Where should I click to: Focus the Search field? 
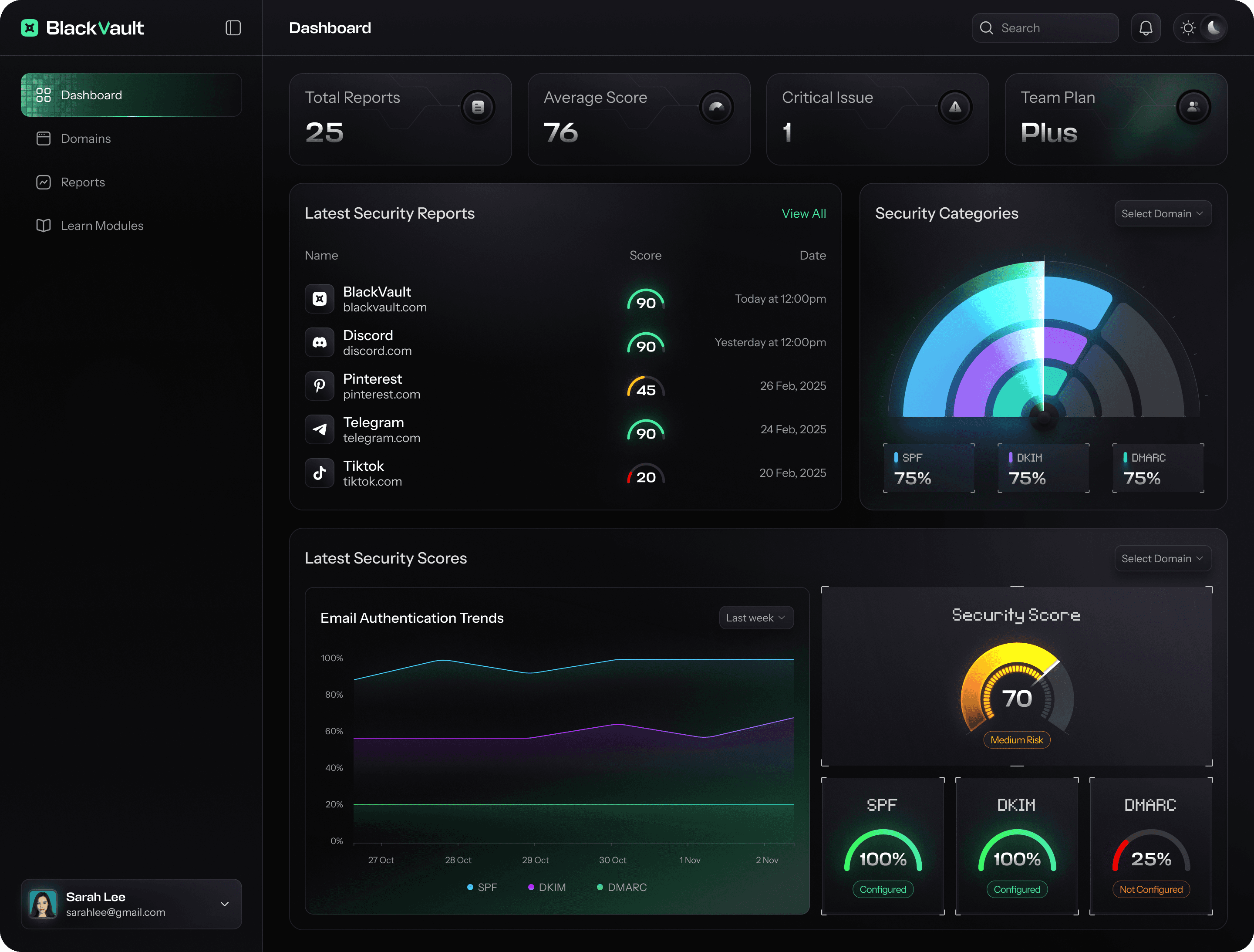[x=1045, y=28]
